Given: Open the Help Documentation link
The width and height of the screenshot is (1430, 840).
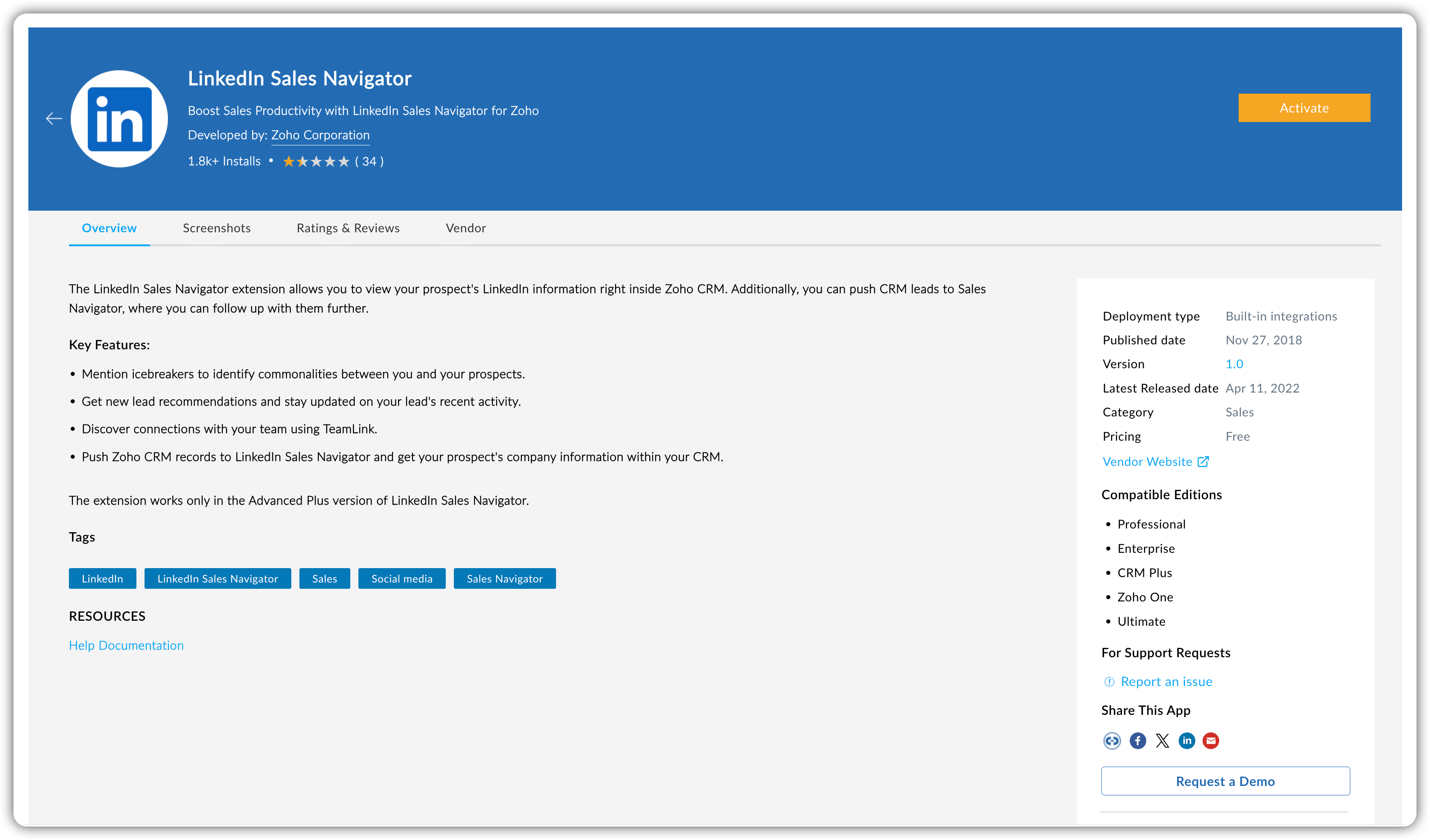Looking at the screenshot, I should coord(126,646).
